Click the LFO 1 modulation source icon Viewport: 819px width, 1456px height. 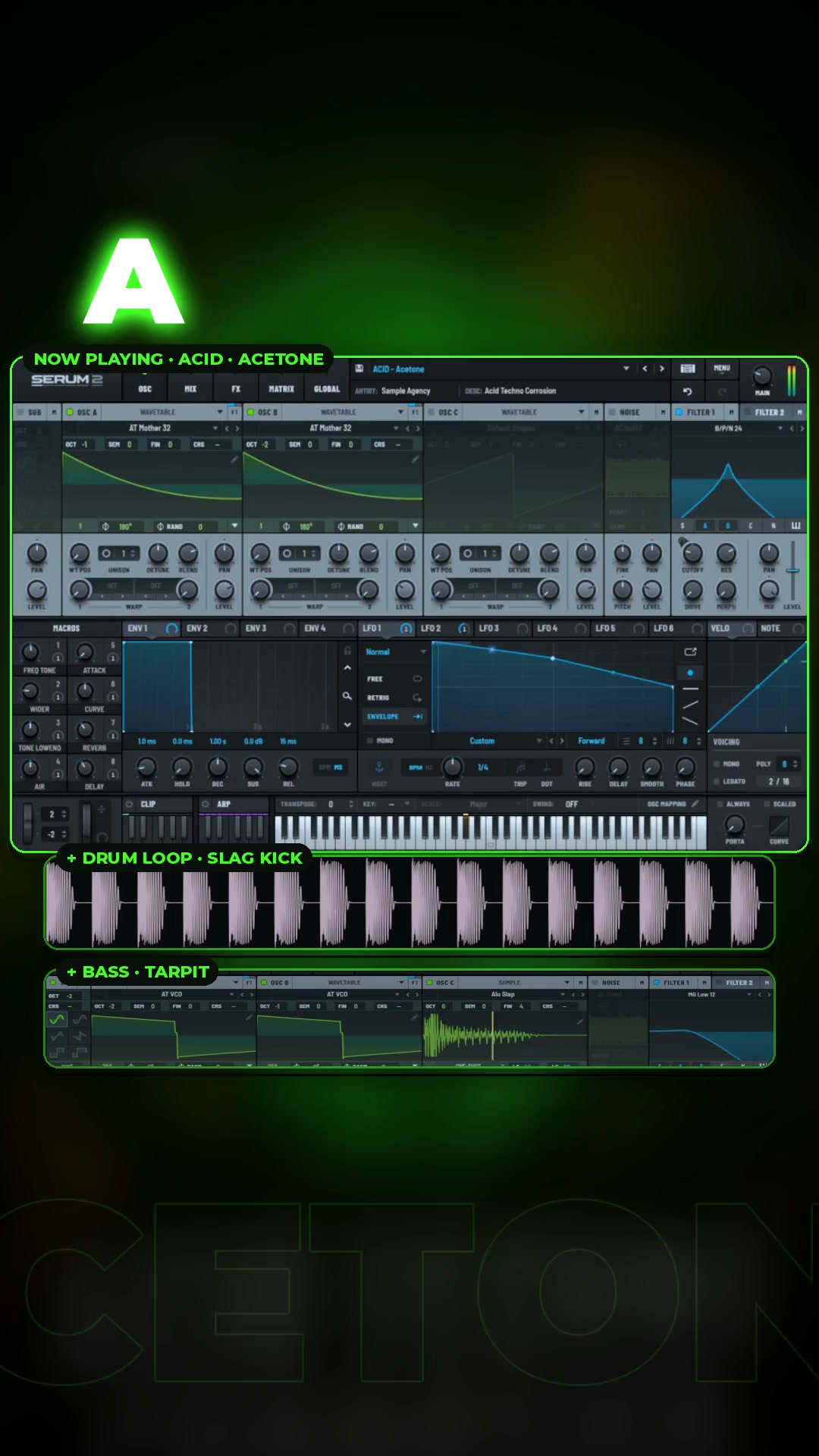click(x=406, y=629)
